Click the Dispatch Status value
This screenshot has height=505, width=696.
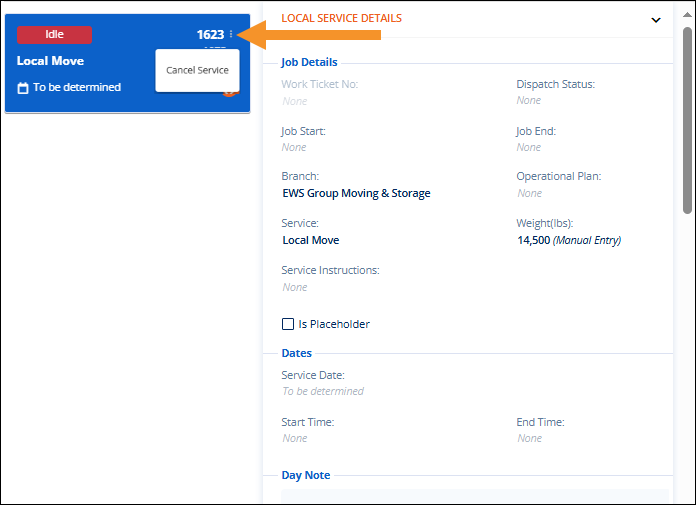pyautogui.click(x=529, y=100)
